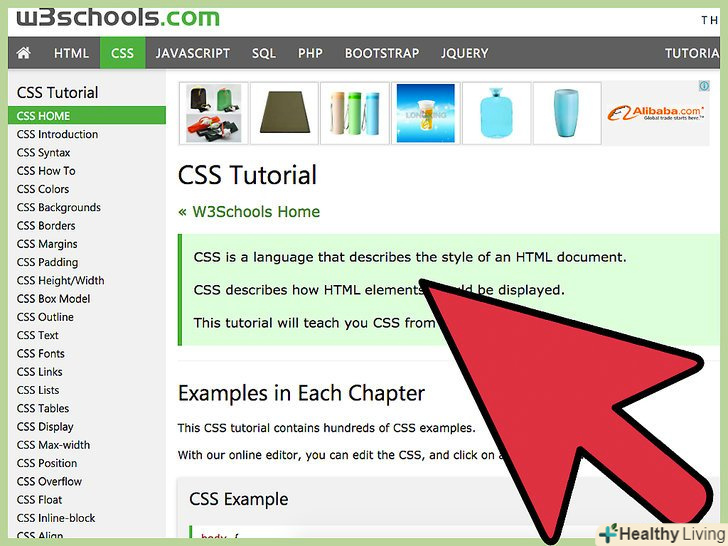Open CSS Inline-block chapter
The width and height of the screenshot is (728, 546).
pyautogui.click(x=56, y=518)
